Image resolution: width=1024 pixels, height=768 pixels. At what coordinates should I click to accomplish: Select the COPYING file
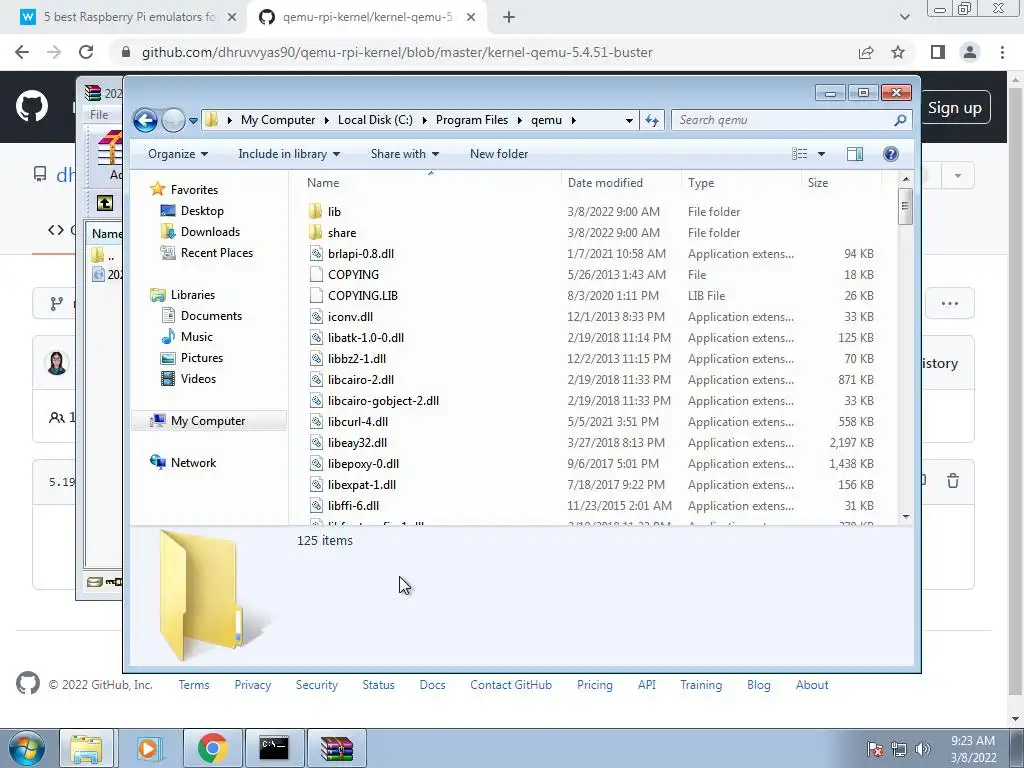[353, 275]
